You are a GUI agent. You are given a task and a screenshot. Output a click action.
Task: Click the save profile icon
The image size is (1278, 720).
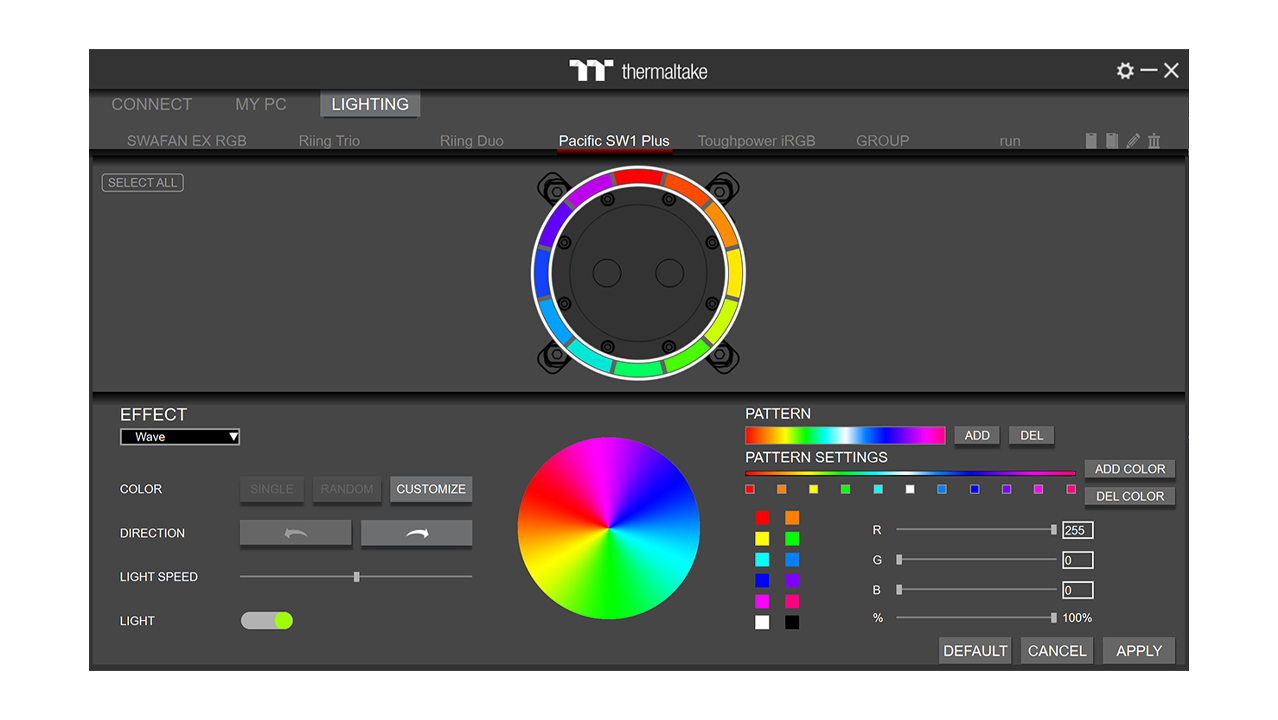1091,141
